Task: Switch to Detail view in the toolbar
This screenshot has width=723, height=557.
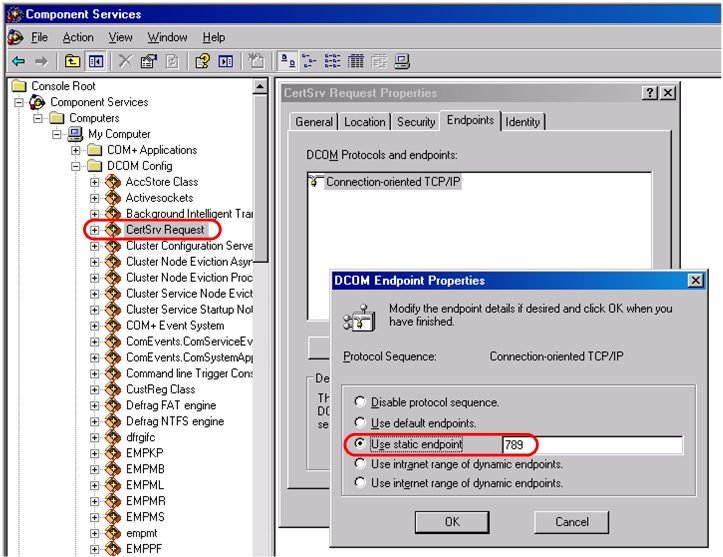Action: 356,61
